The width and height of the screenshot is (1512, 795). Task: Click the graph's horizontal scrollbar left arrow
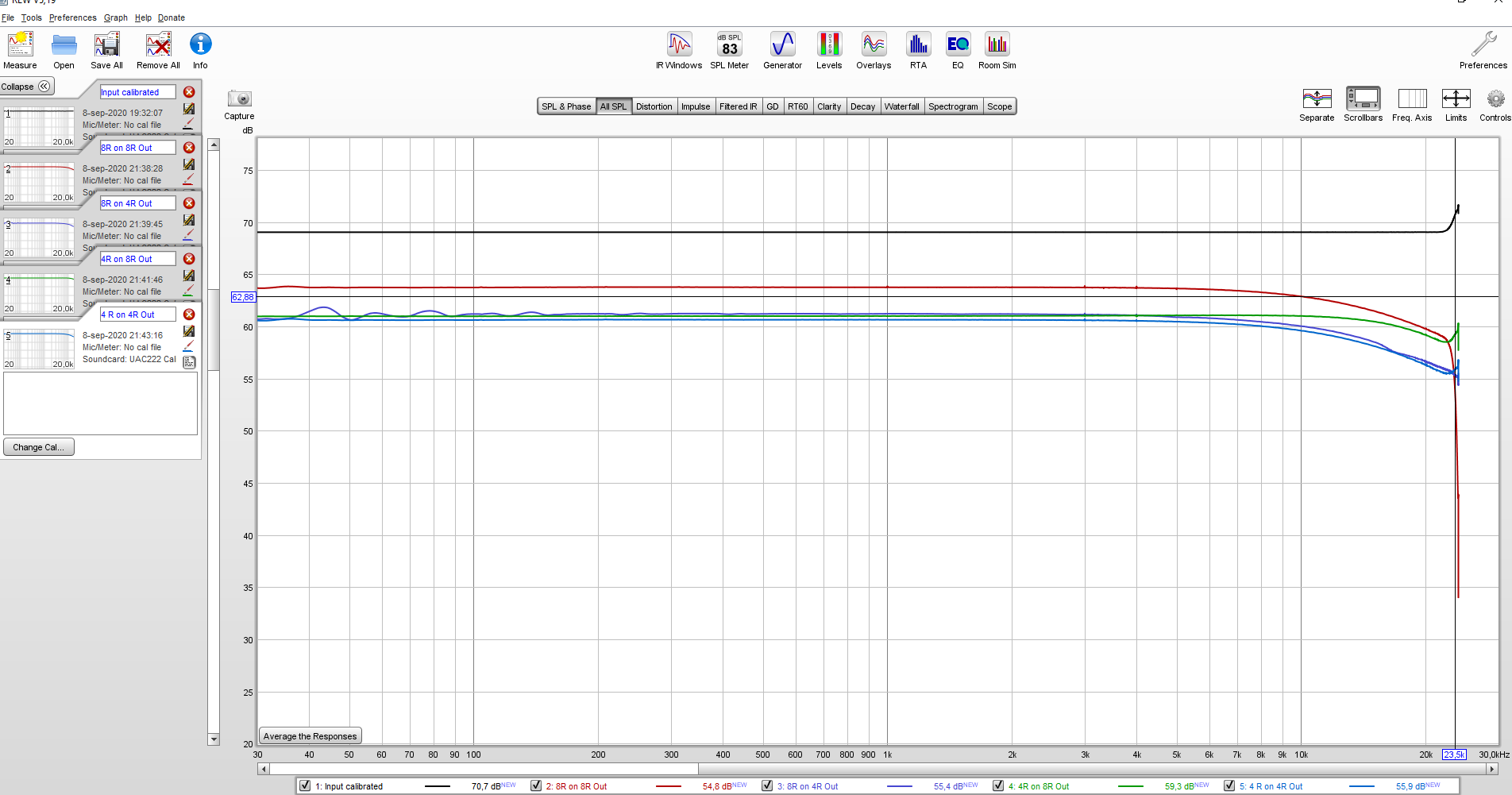click(263, 769)
